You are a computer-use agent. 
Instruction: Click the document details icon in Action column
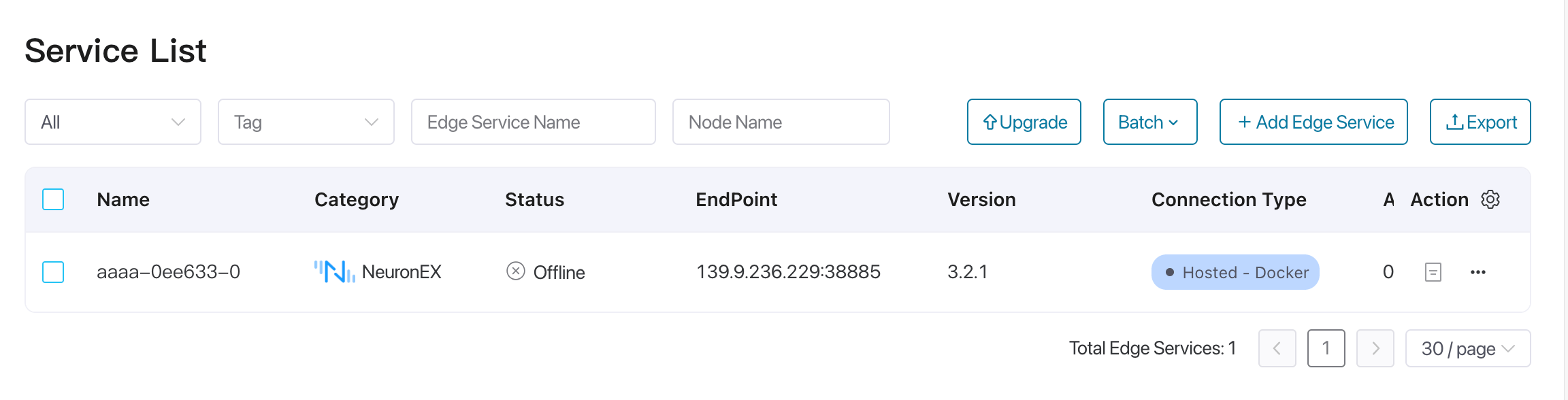click(1432, 272)
